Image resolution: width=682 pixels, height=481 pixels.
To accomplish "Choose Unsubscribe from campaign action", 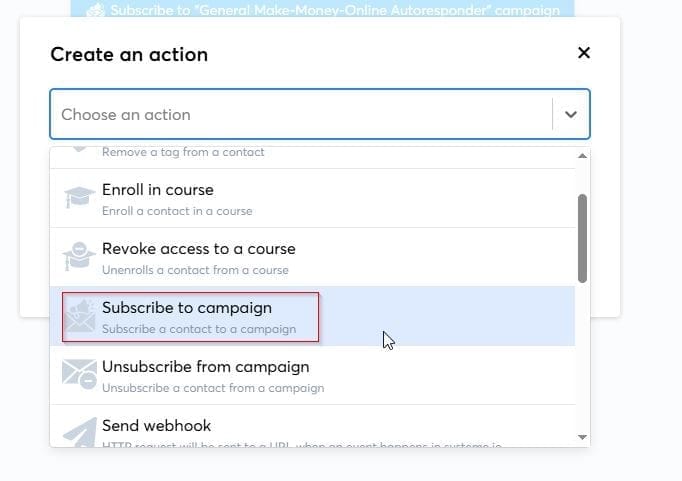I will point(205,367).
